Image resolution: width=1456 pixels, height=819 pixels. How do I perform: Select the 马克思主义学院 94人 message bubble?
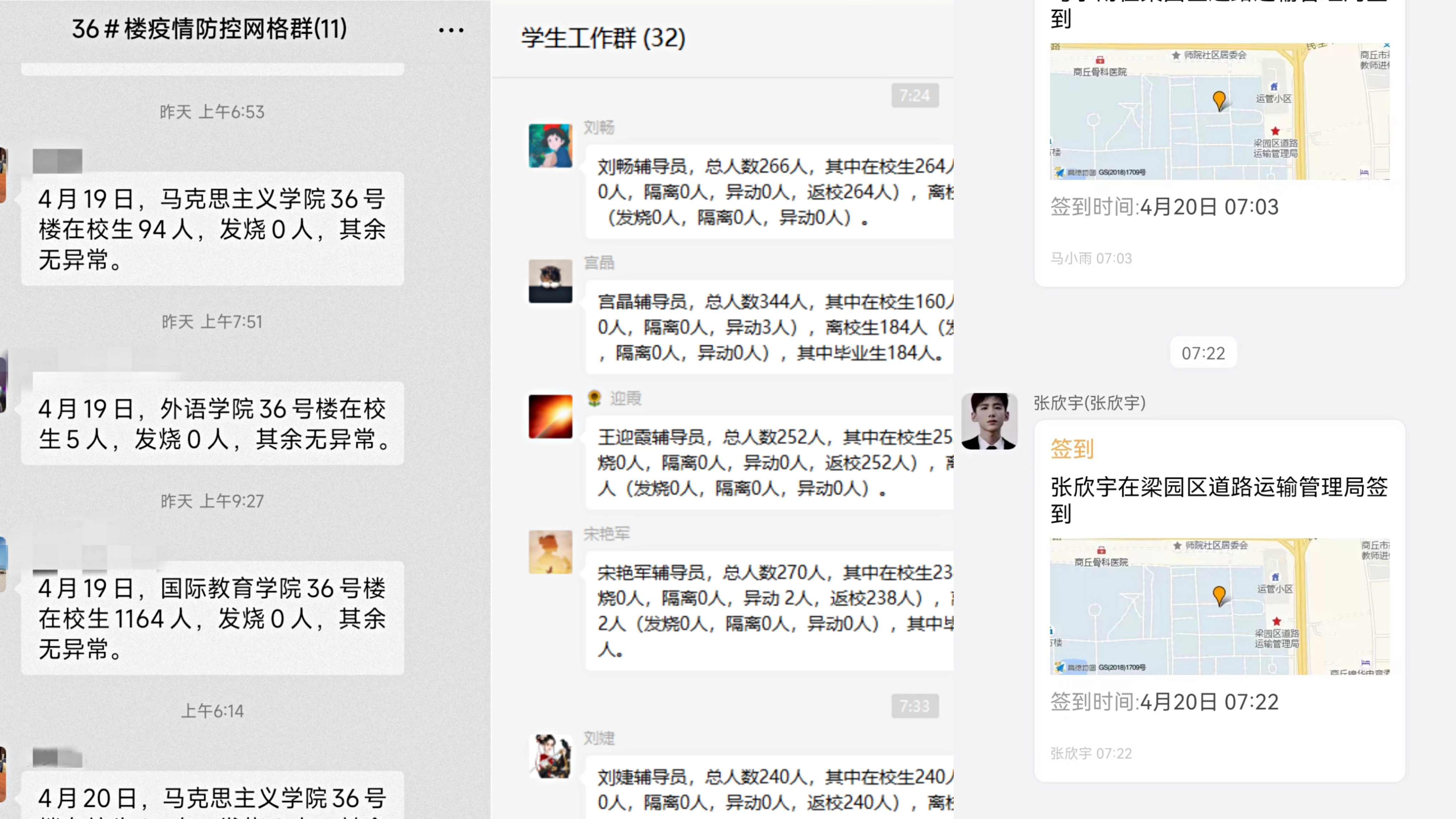click(212, 229)
